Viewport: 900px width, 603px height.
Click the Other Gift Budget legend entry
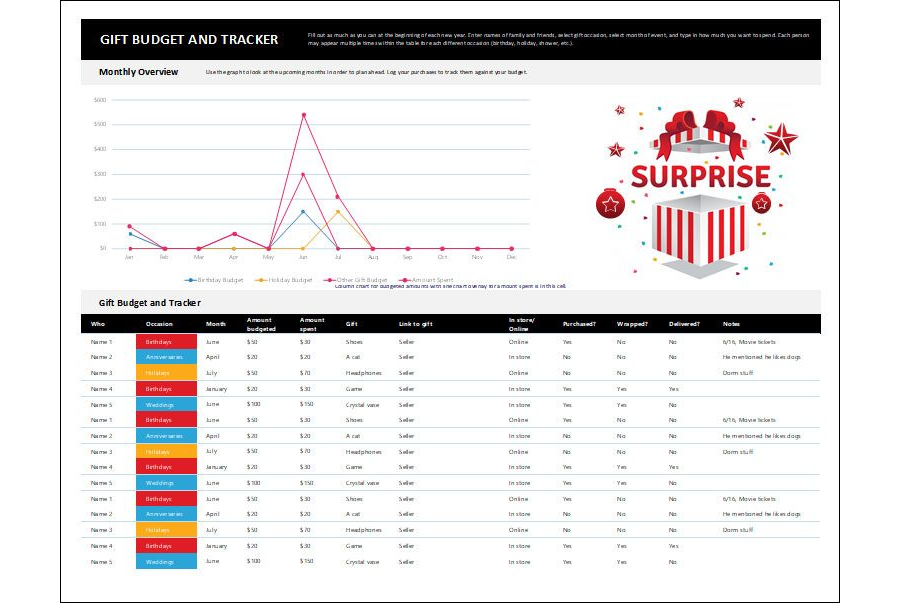coord(355,280)
